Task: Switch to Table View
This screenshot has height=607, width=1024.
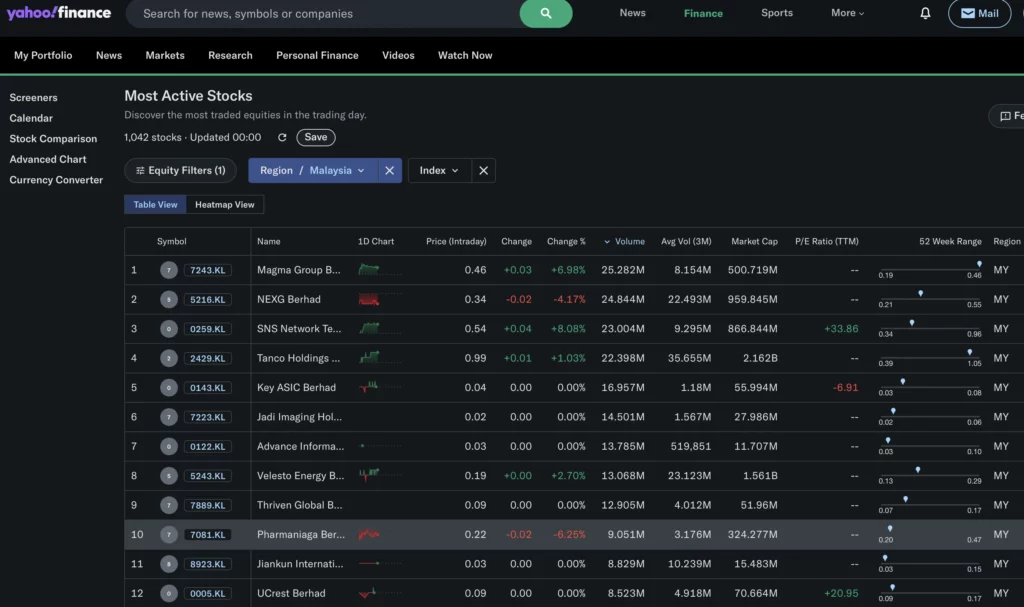Action: [155, 205]
